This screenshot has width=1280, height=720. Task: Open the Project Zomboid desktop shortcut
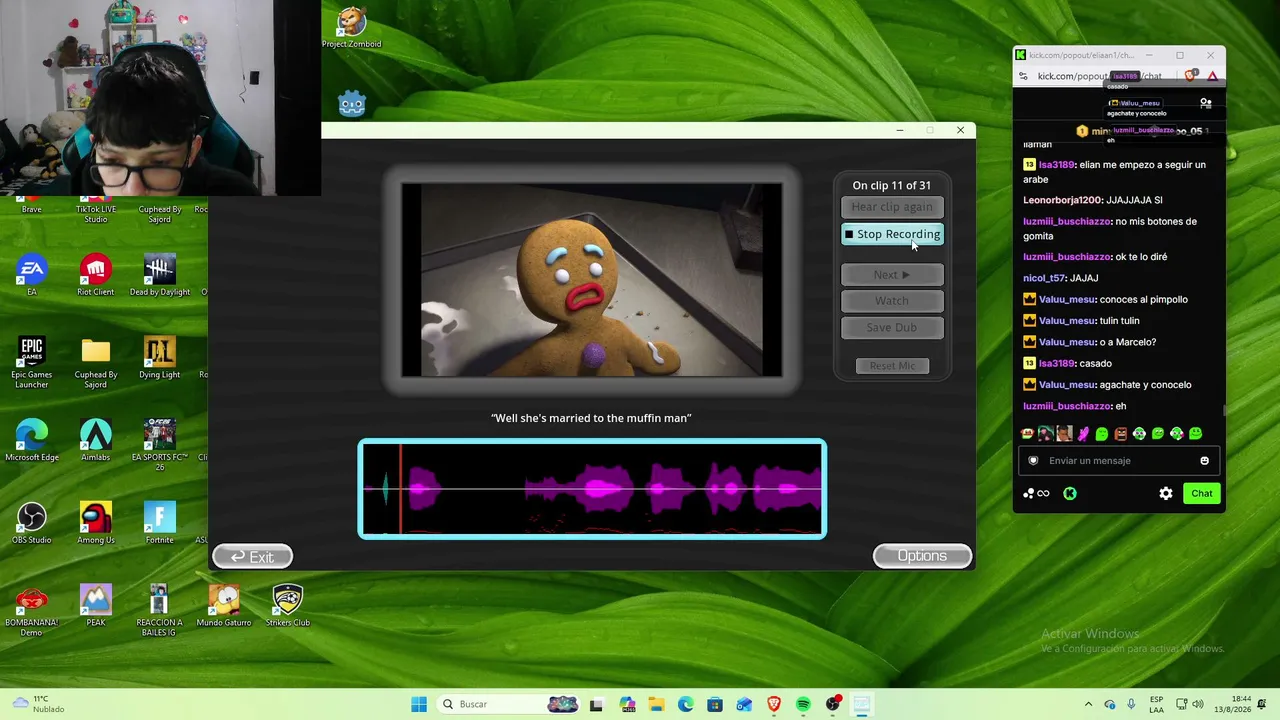[x=351, y=28]
